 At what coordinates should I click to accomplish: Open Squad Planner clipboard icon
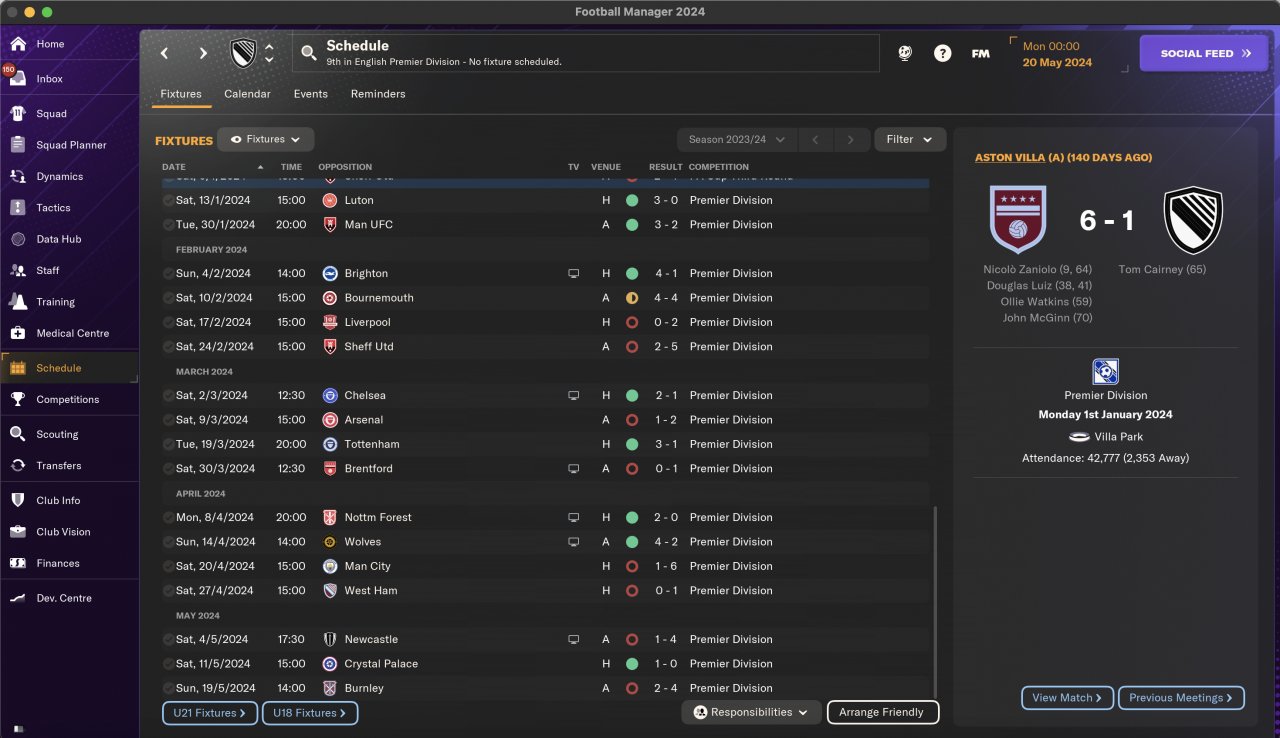tap(18, 145)
